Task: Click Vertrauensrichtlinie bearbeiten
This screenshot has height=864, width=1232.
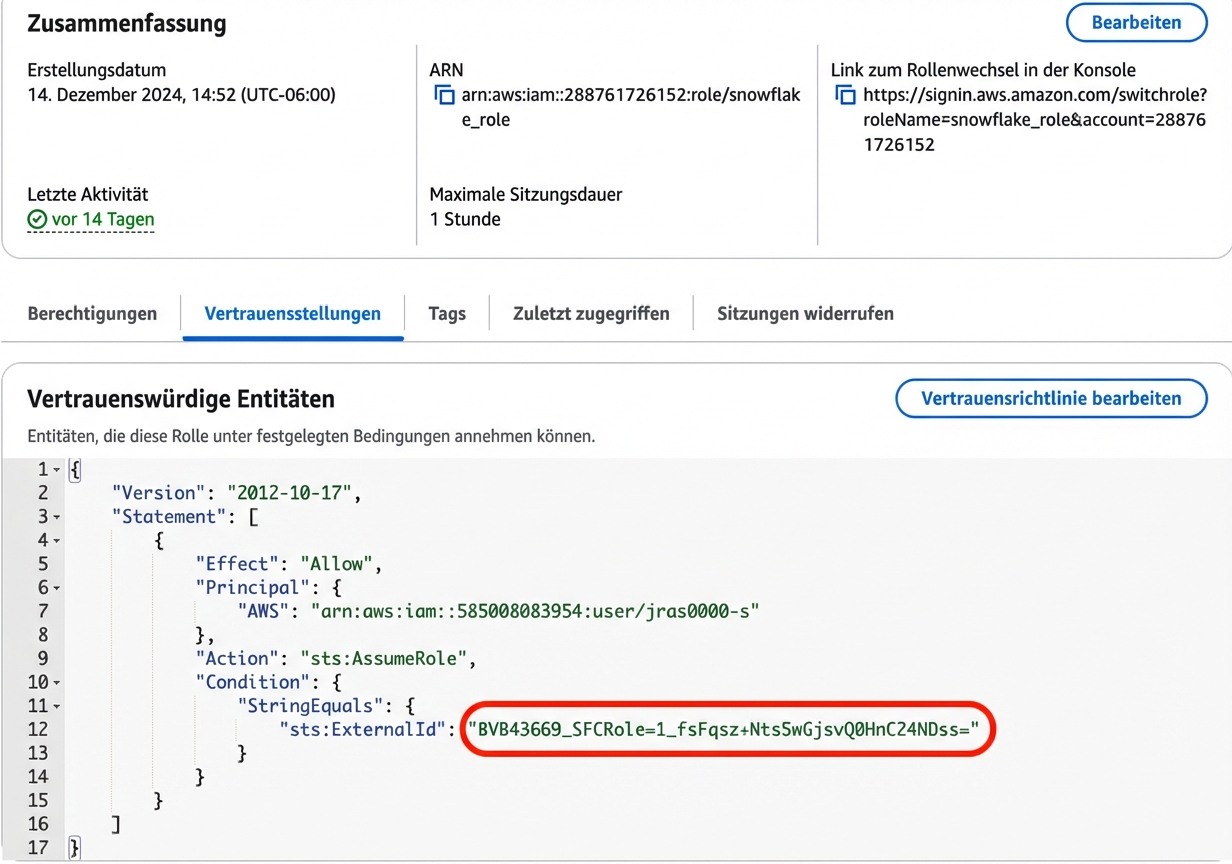Action: click(x=1051, y=398)
